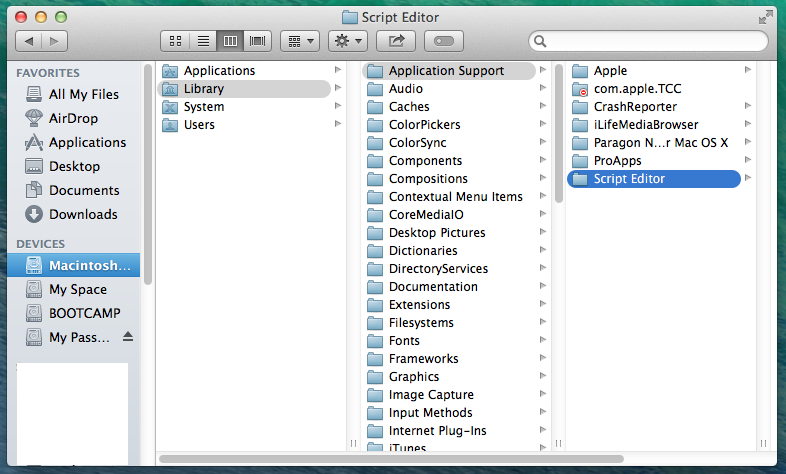Open Downloads in the sidebar
The width and height of the screenshot is (786, 474).
(x=72, y=214)
